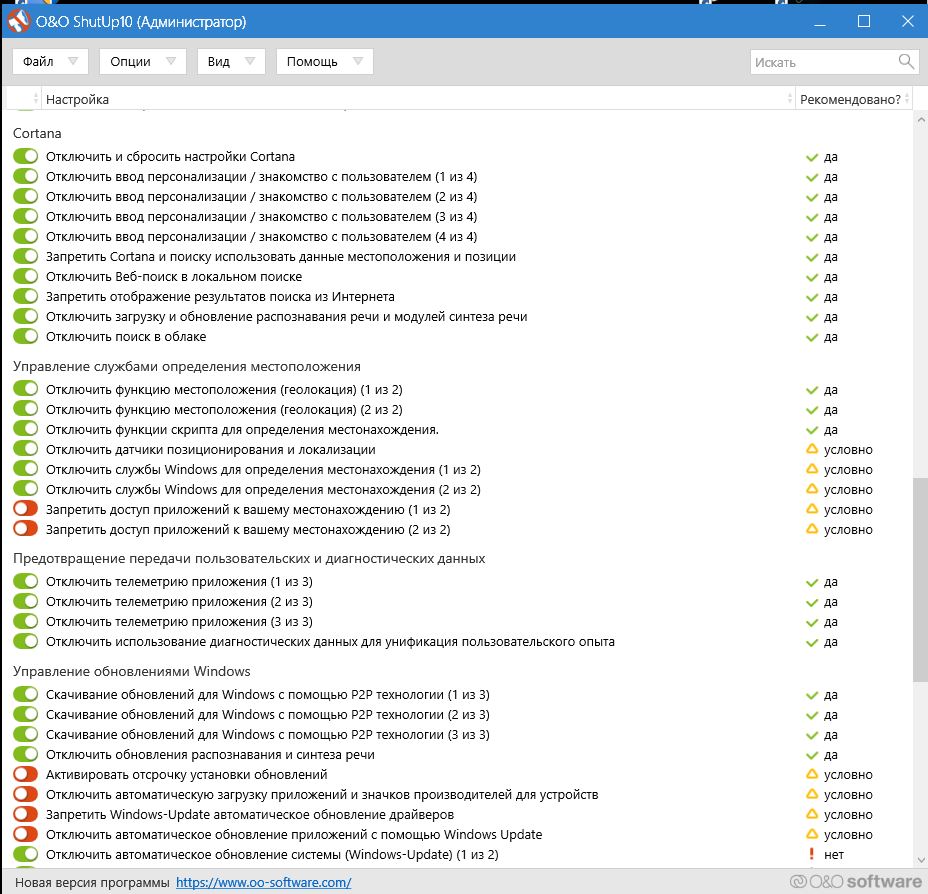Select 'Управление службами определения местоположения' heading
Viewport: 928px width, 894px height.
(x=186, y=366)
